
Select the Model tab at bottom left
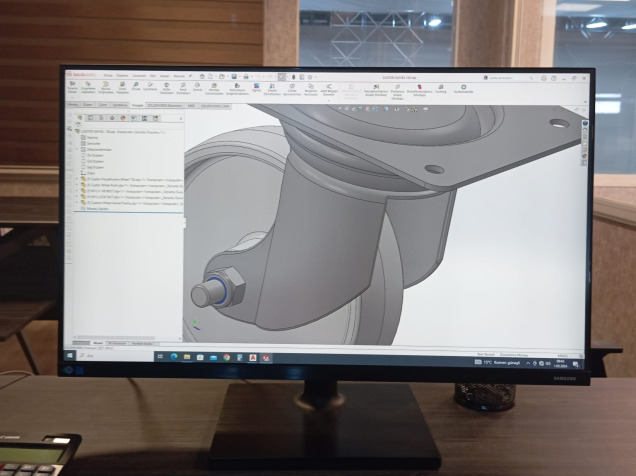click(x=98, y=342)
